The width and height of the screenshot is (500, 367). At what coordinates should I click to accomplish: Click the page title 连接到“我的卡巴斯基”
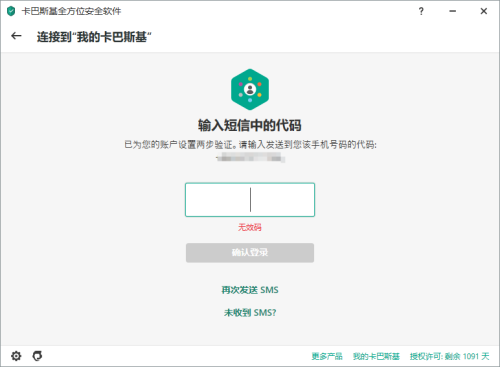(94, 37)
